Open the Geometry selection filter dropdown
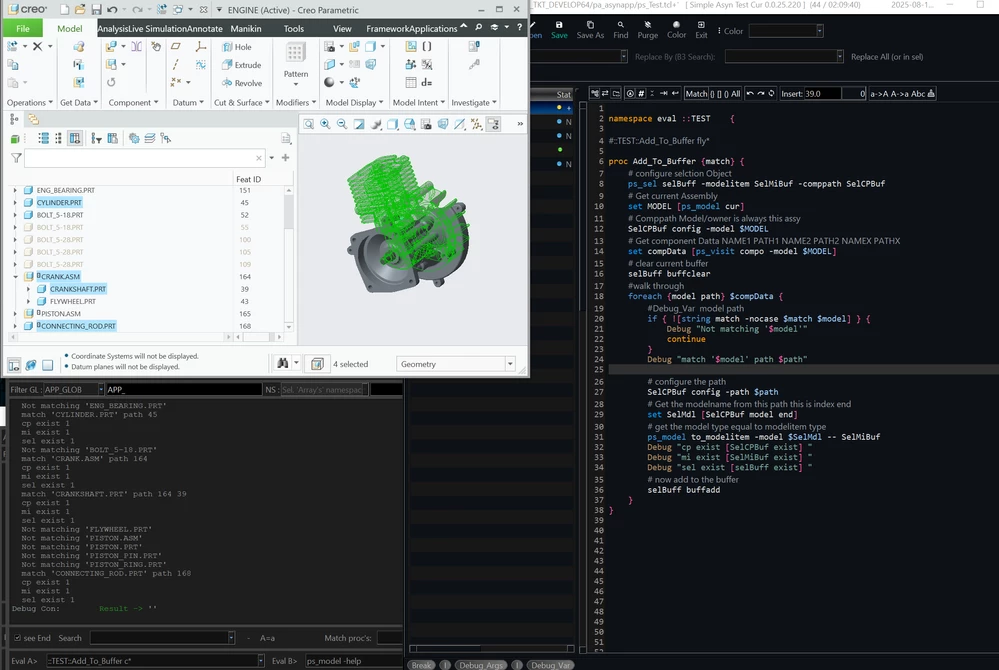The width and height of the screenshot is (999, 670). (510, 364)
